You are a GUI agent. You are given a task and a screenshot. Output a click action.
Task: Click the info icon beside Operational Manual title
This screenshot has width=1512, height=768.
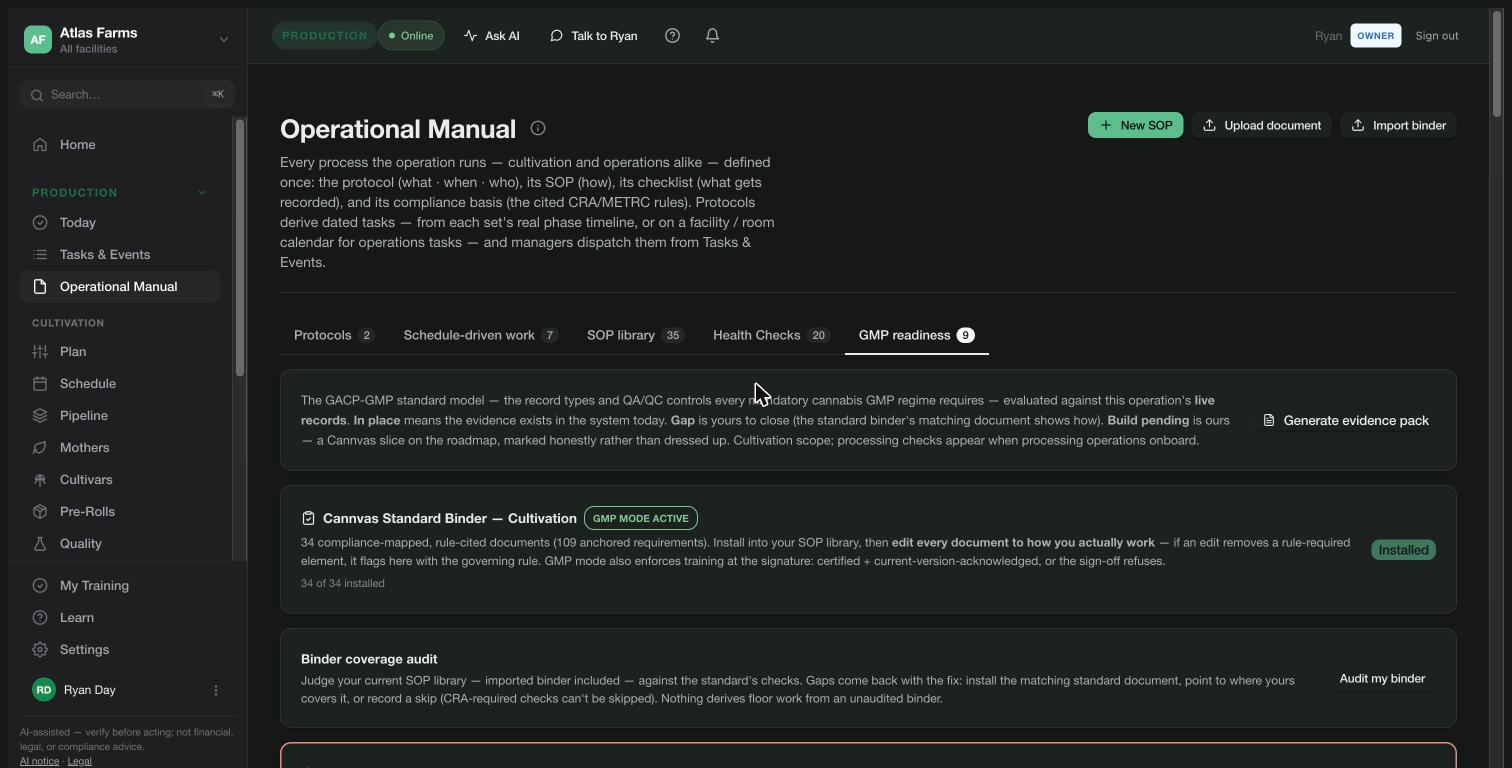coord(538,128)
